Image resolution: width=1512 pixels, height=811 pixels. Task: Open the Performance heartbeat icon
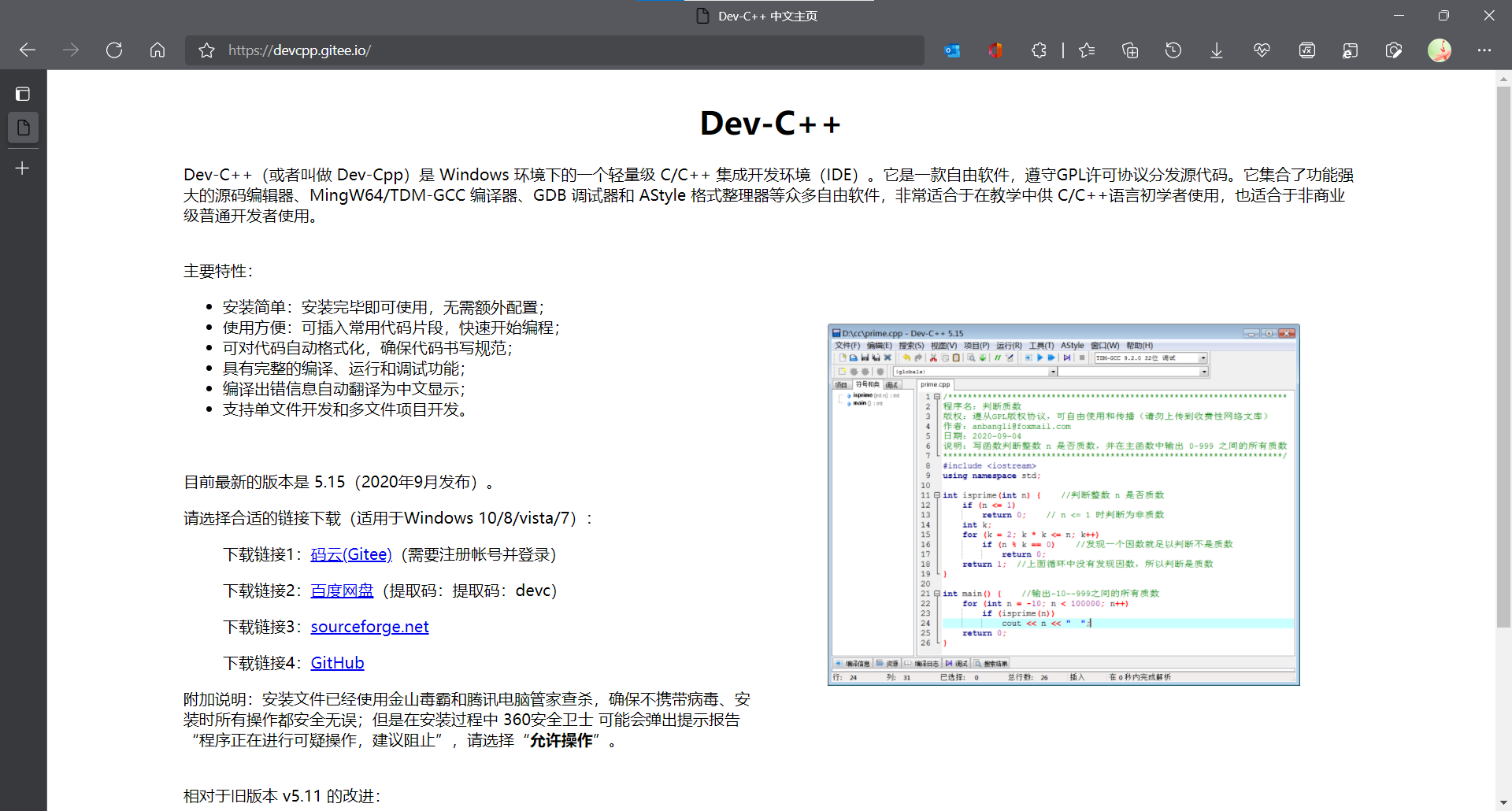click(1262, 50)
